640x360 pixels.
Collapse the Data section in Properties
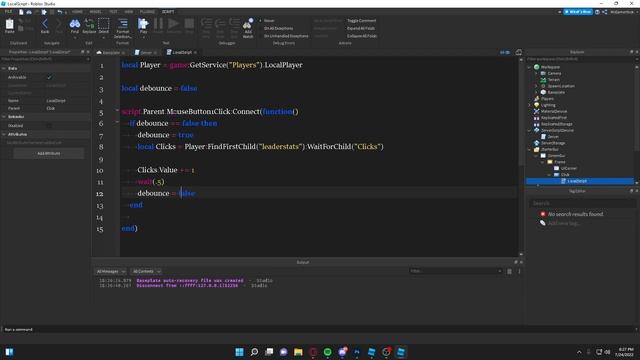click(x=4, y=68)
